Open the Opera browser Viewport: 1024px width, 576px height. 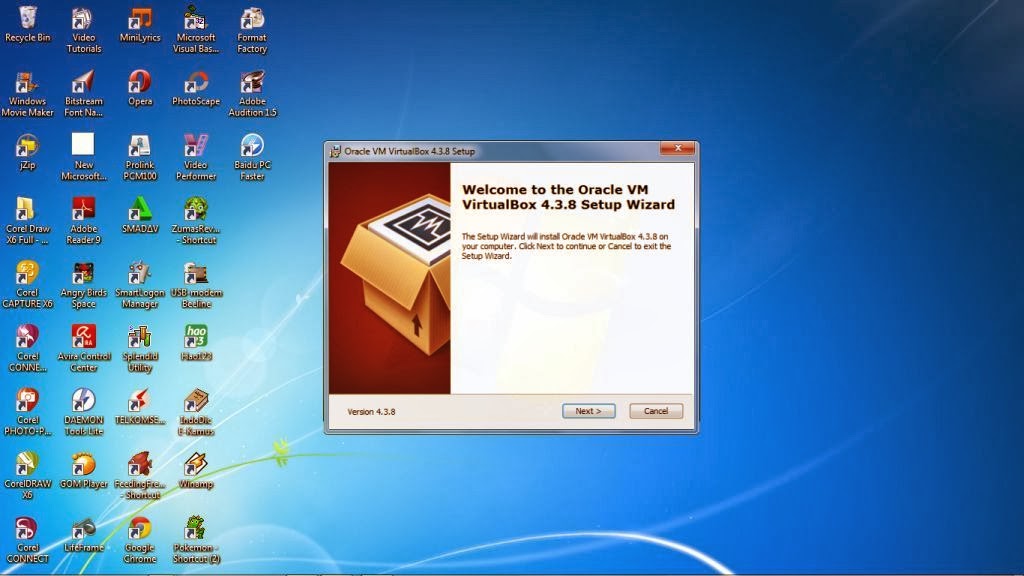(x=139, y=85)
